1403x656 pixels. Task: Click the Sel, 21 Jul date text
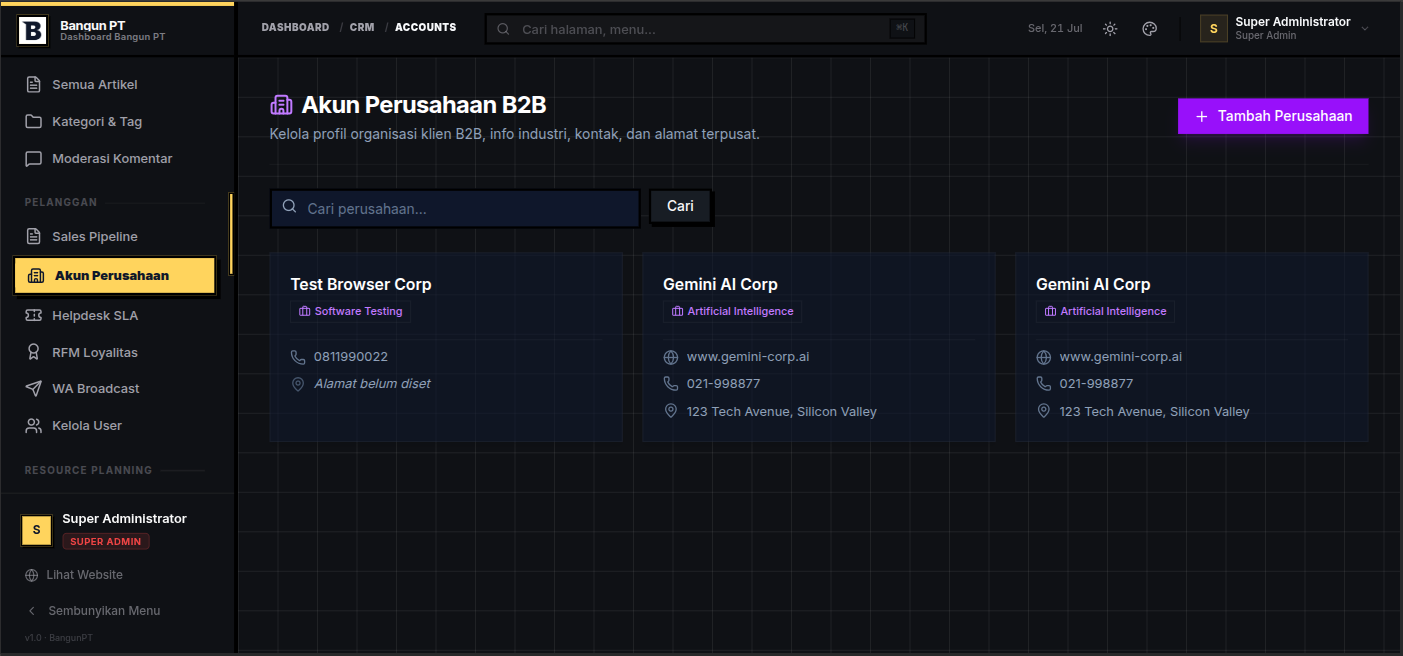point(1055,29)
